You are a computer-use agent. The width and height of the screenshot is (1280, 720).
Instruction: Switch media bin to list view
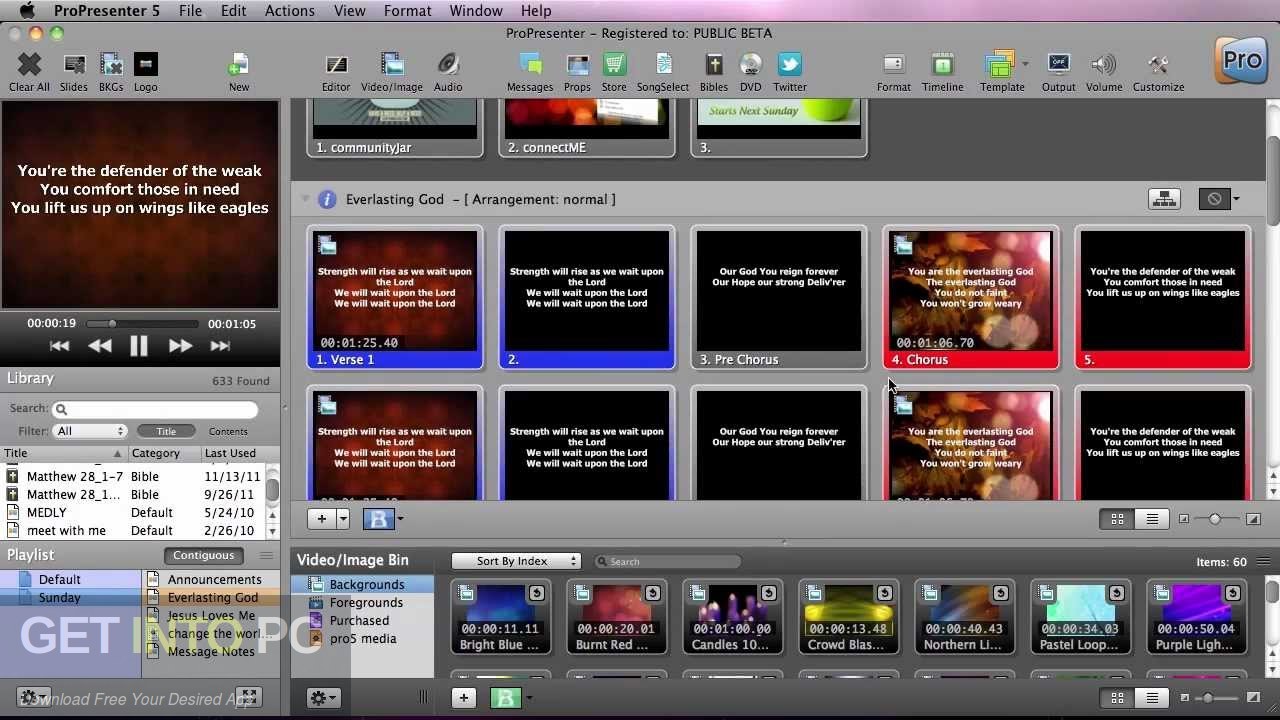(1152, 698)
